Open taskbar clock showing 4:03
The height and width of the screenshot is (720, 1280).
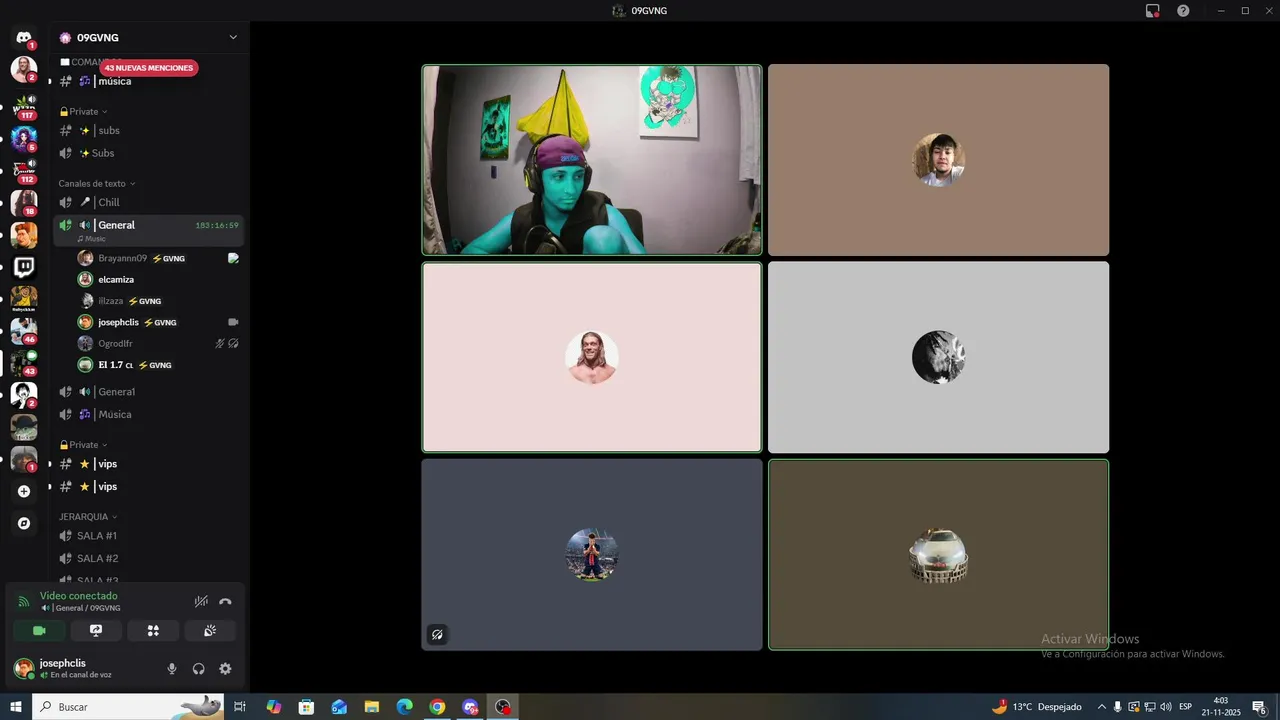tap(1221, 707)
